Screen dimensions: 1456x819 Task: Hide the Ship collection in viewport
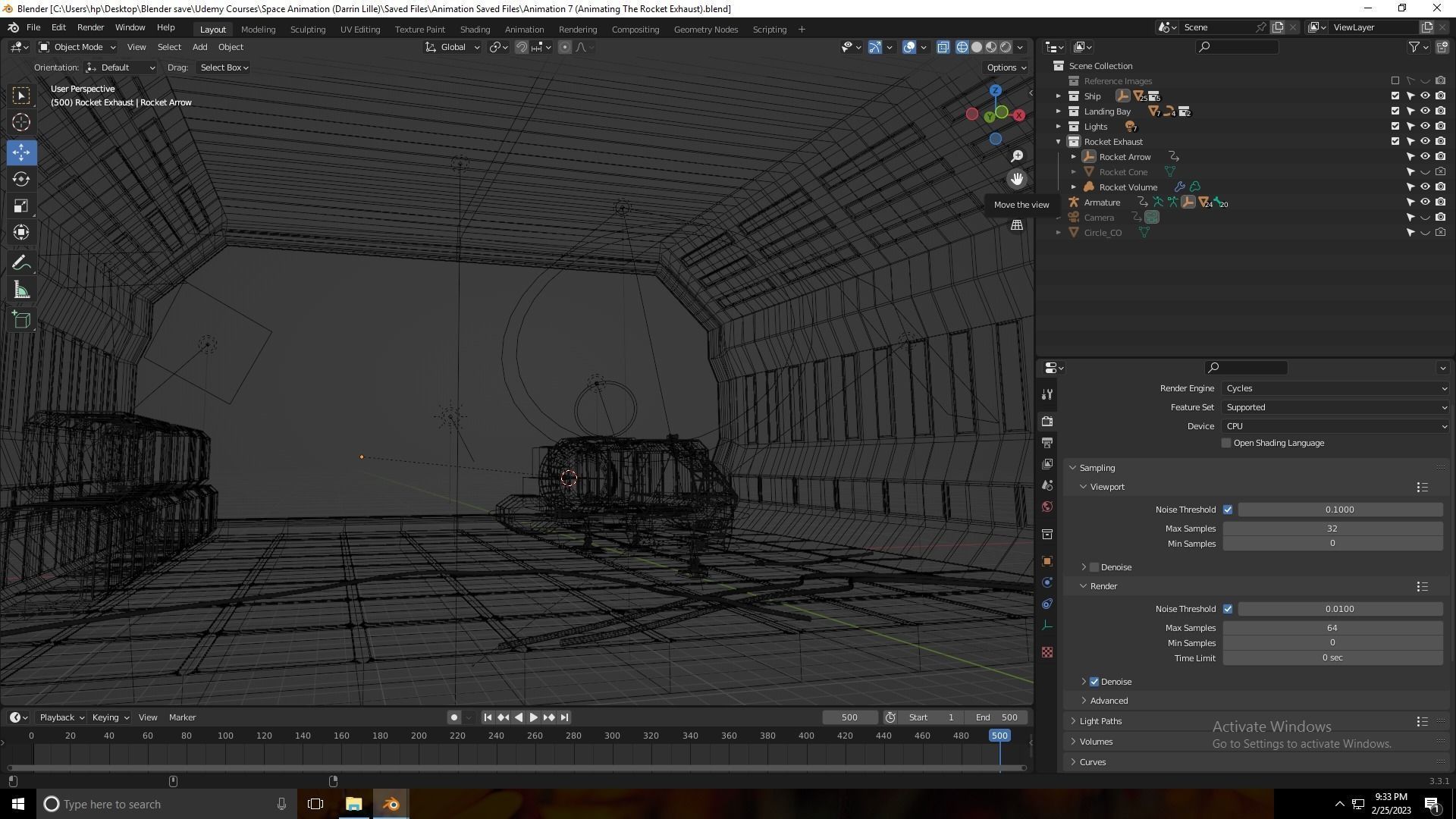pos(1425,96)
